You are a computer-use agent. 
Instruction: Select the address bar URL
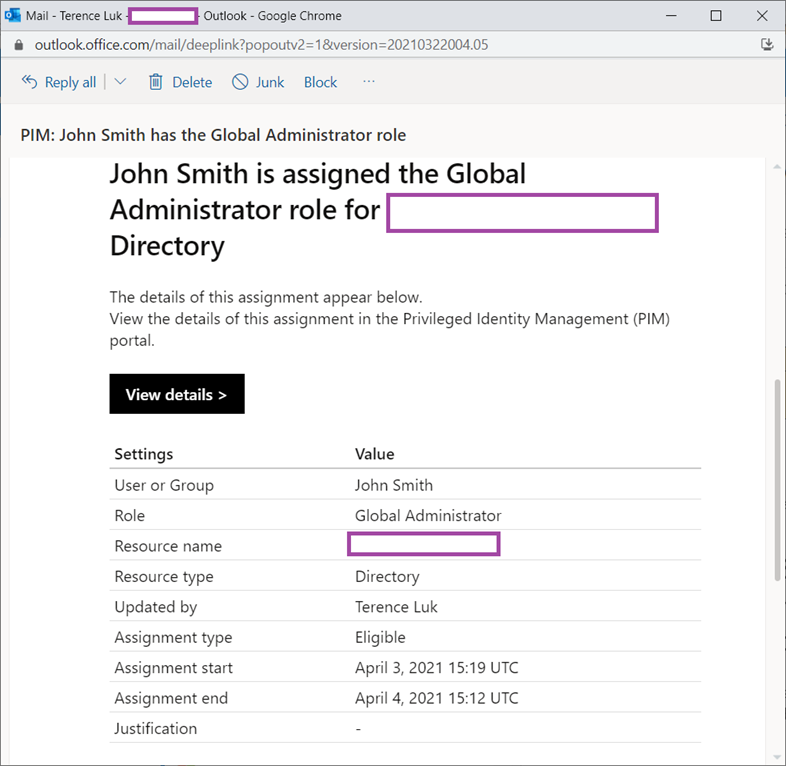(261, 45)
